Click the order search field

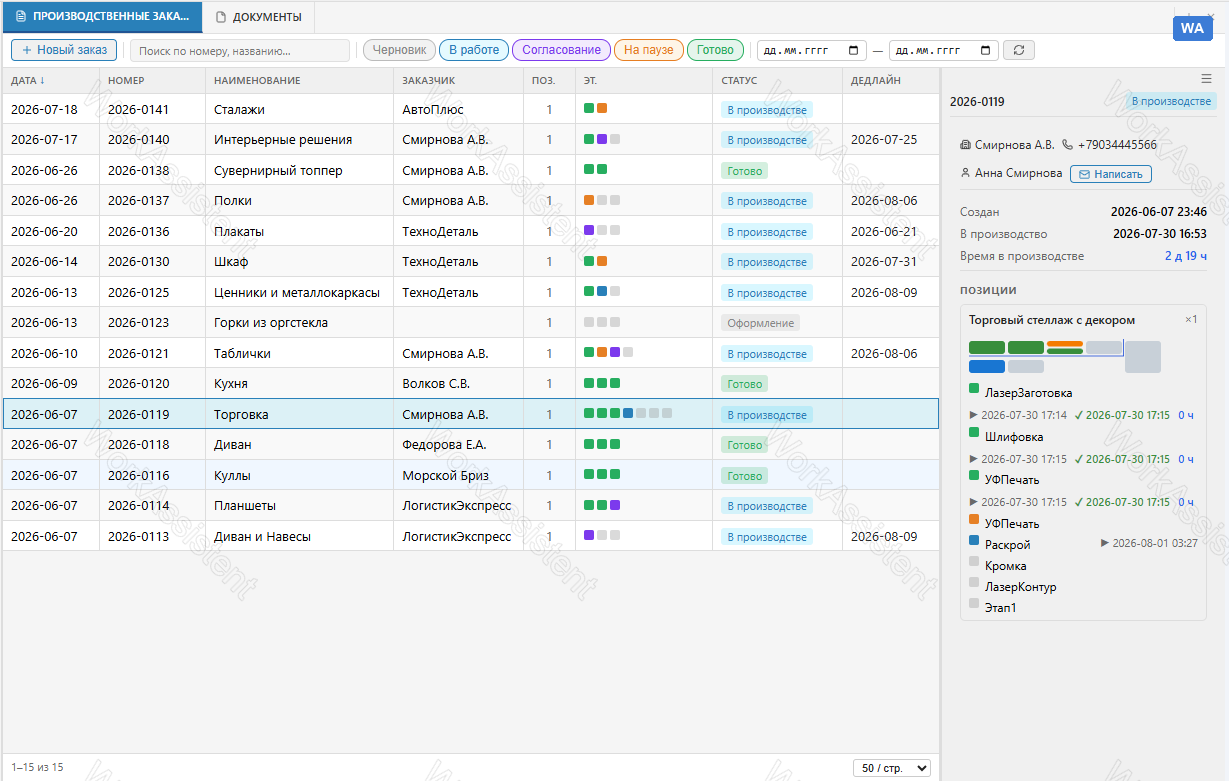click(240, 50)
